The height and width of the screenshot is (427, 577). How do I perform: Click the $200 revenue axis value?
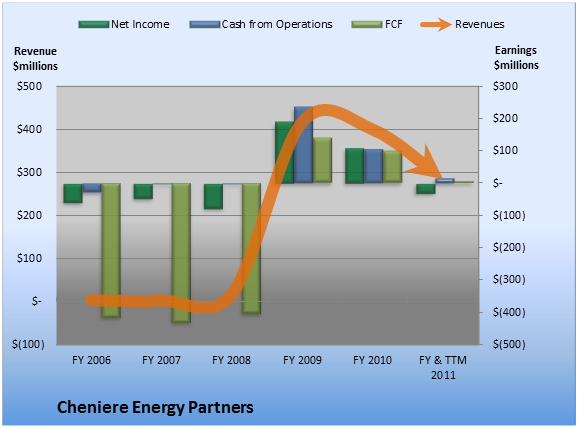[29, 215]
